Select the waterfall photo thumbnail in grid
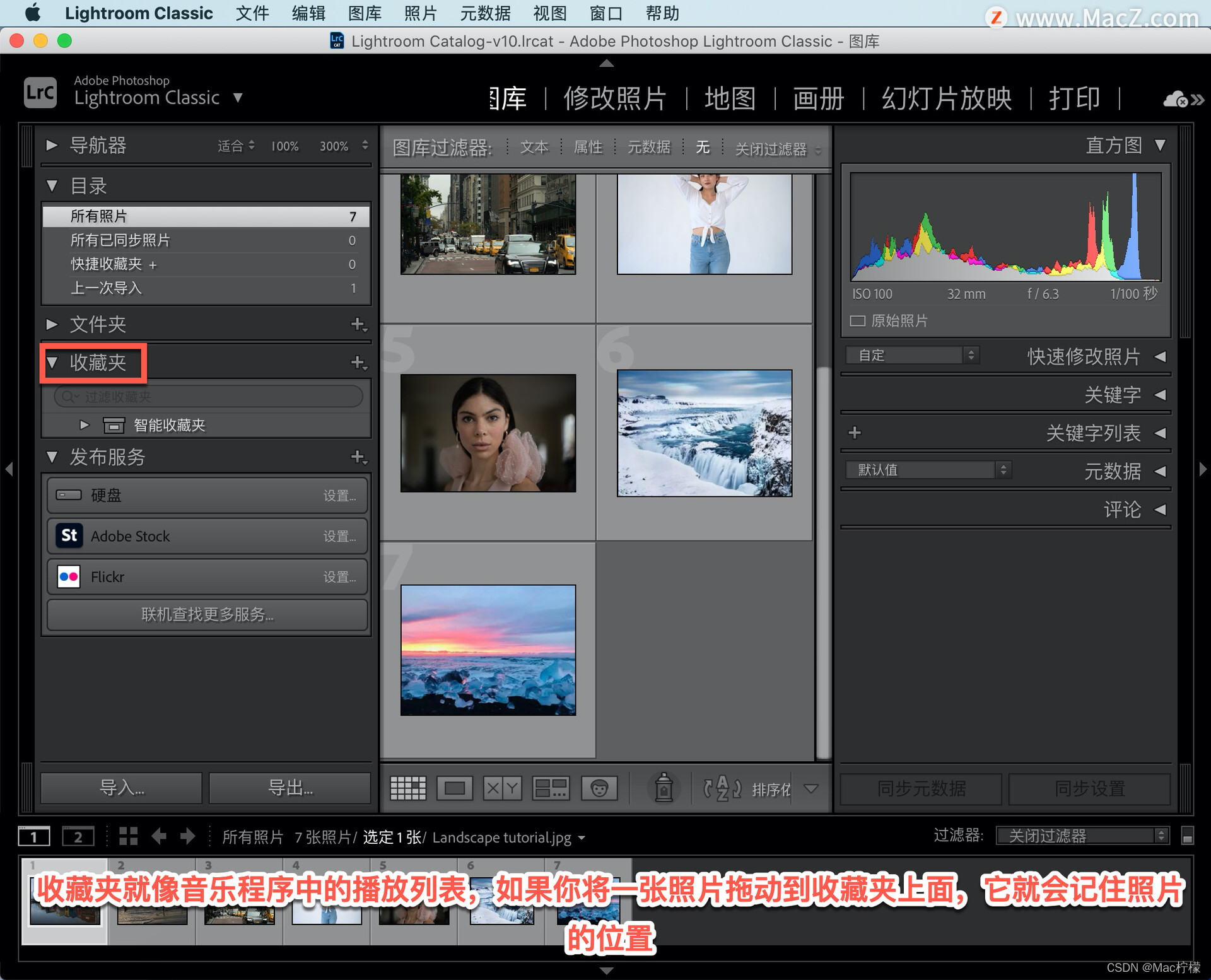The width and height of the screenshot is (1211, 980). [x=704, y=433]
